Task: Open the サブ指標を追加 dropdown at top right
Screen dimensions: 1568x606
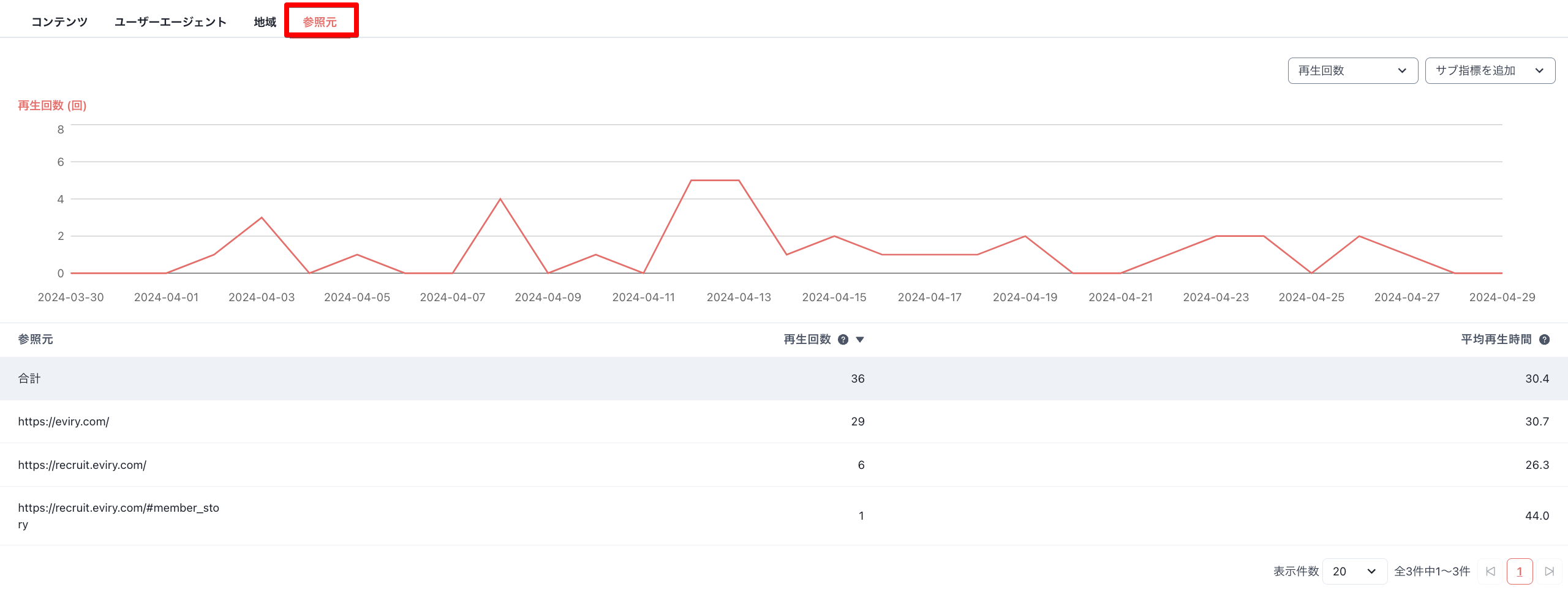Action: pyautogui.click(x=1490, y=70)
